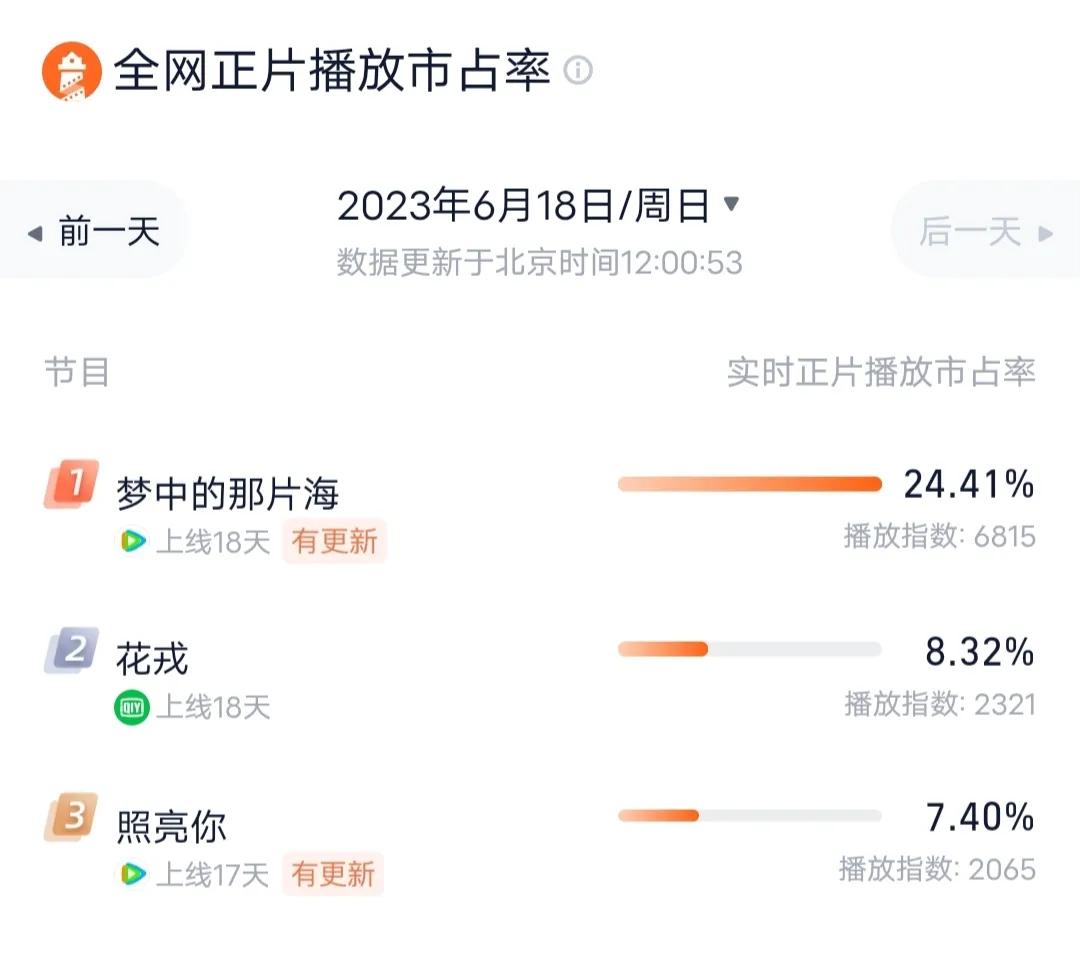Open the show 梦中的那片海

(228, 494)
